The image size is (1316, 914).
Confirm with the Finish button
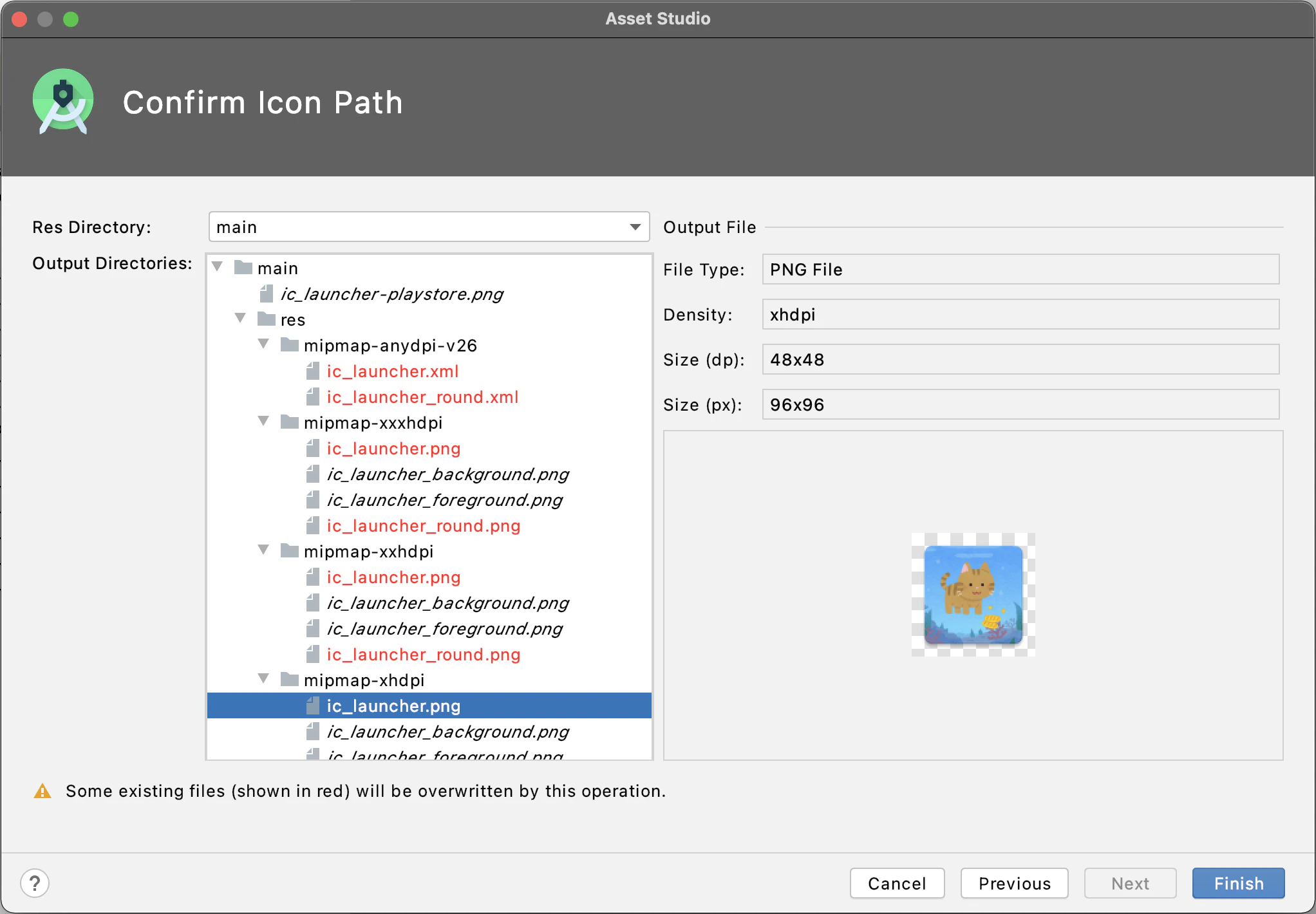coord(1238,883)
